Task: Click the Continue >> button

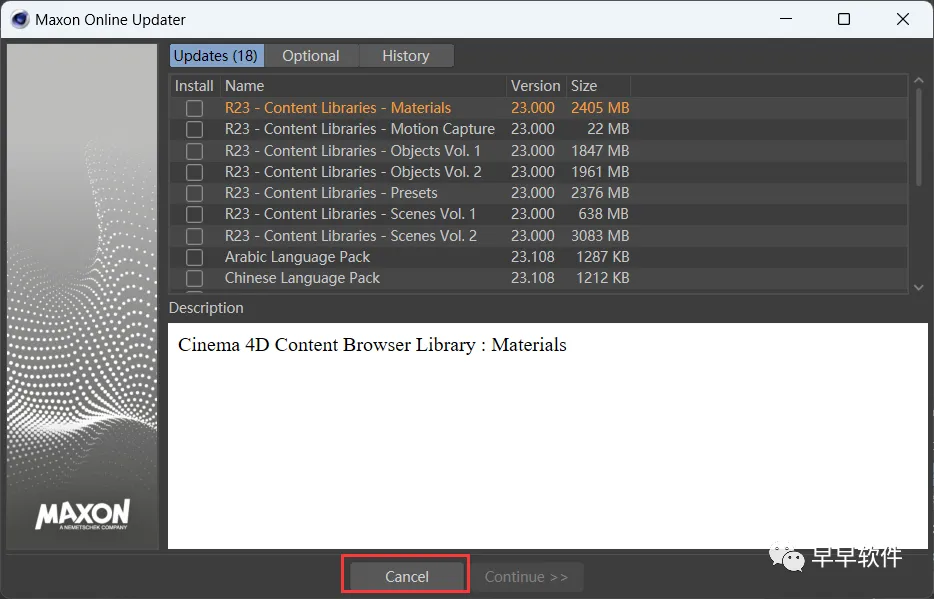Action: coord(526,576)
